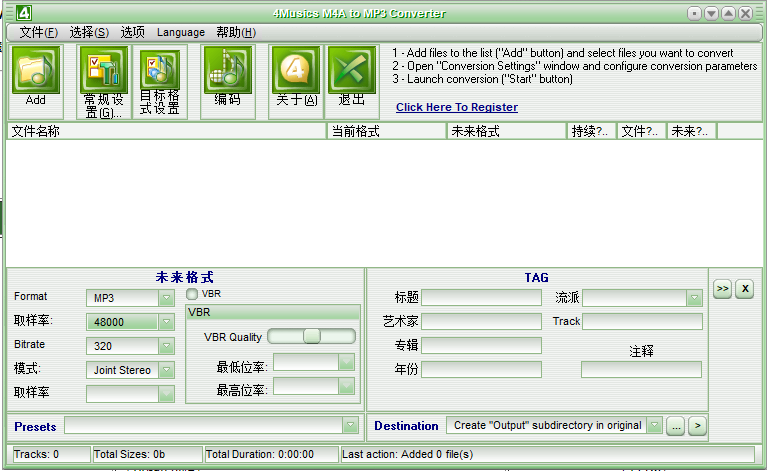Open the Language menu
Screen dimensions: 767x471
click(x=181, y=32)
